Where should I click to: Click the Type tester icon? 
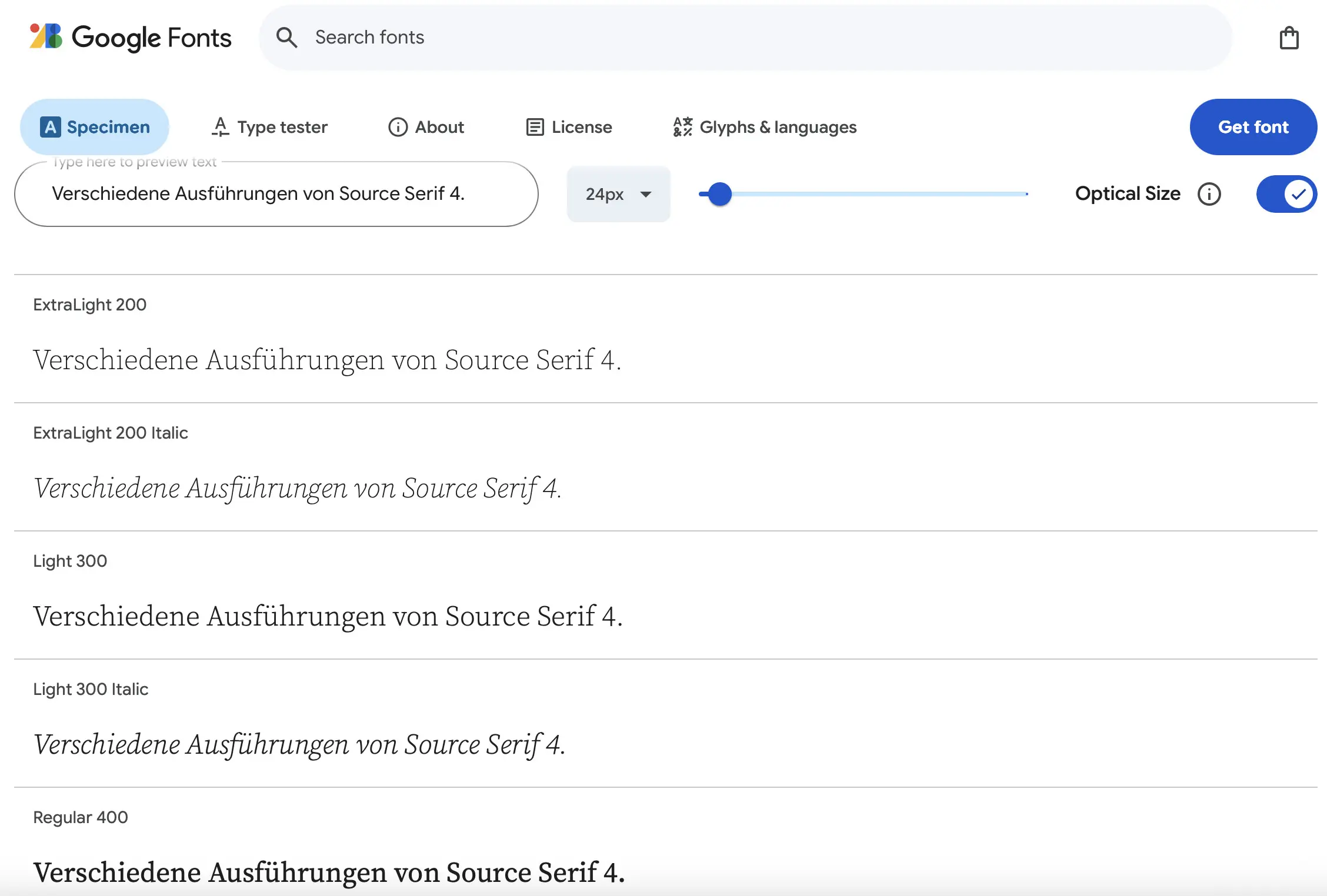[219, 126]
